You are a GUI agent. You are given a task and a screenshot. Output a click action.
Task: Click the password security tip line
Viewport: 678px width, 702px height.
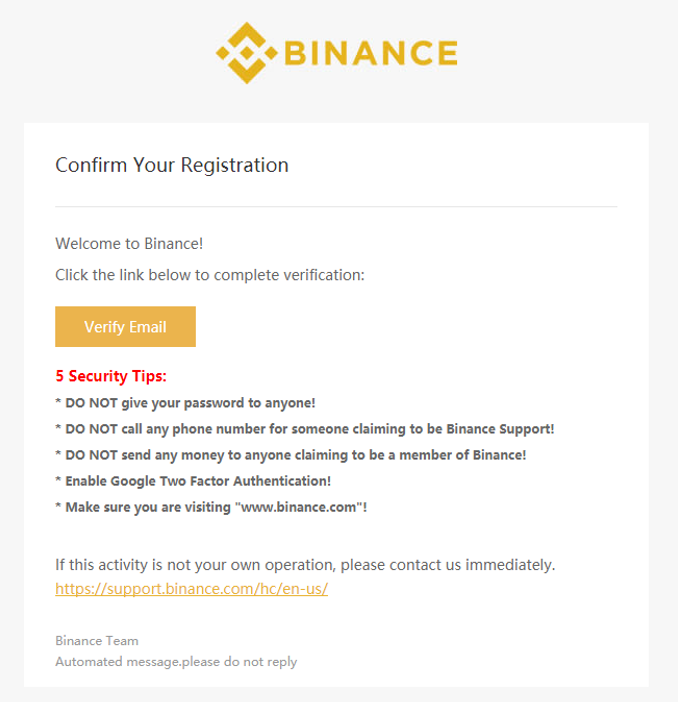click(x=185, y=403)
